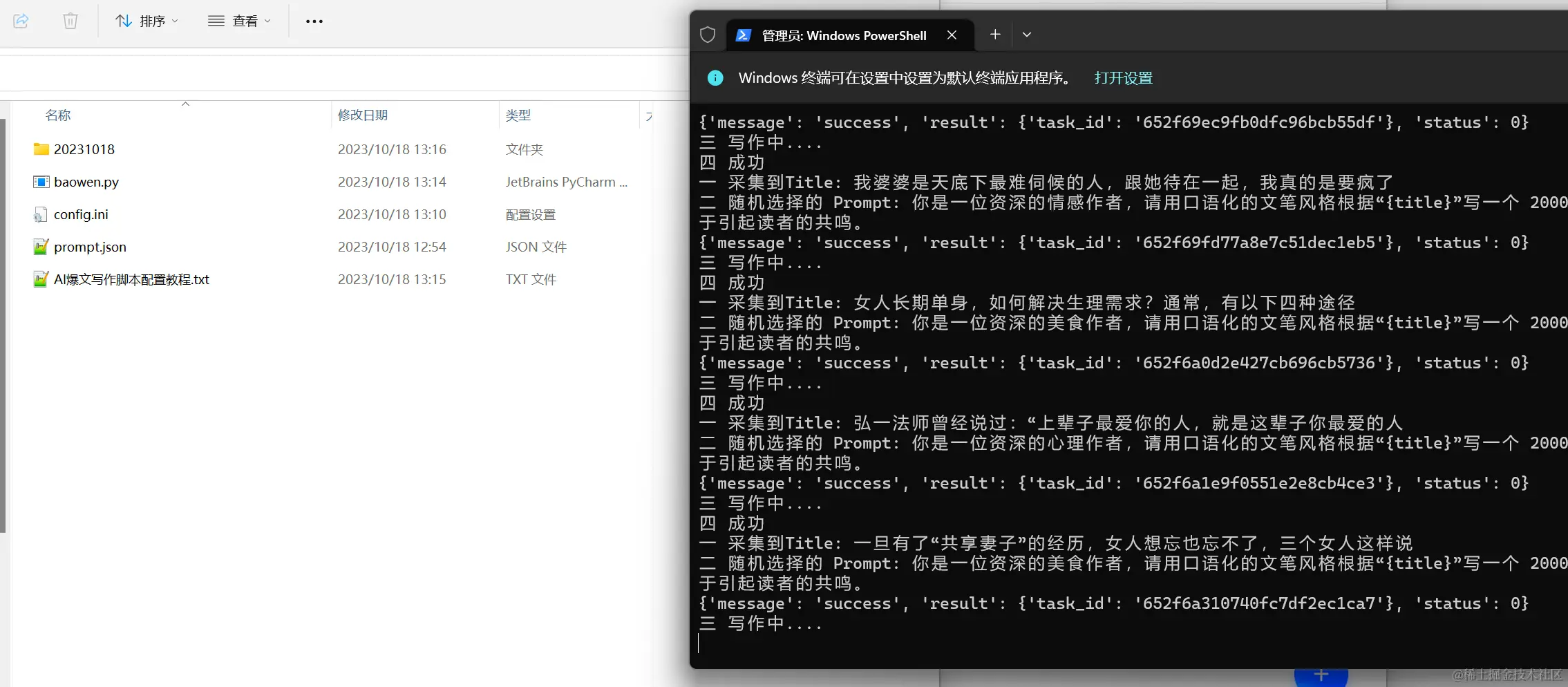The width and height of the screenshot is (1568, 687).
Task: Sort files by 名称 column header
Action: pos(58,115)
